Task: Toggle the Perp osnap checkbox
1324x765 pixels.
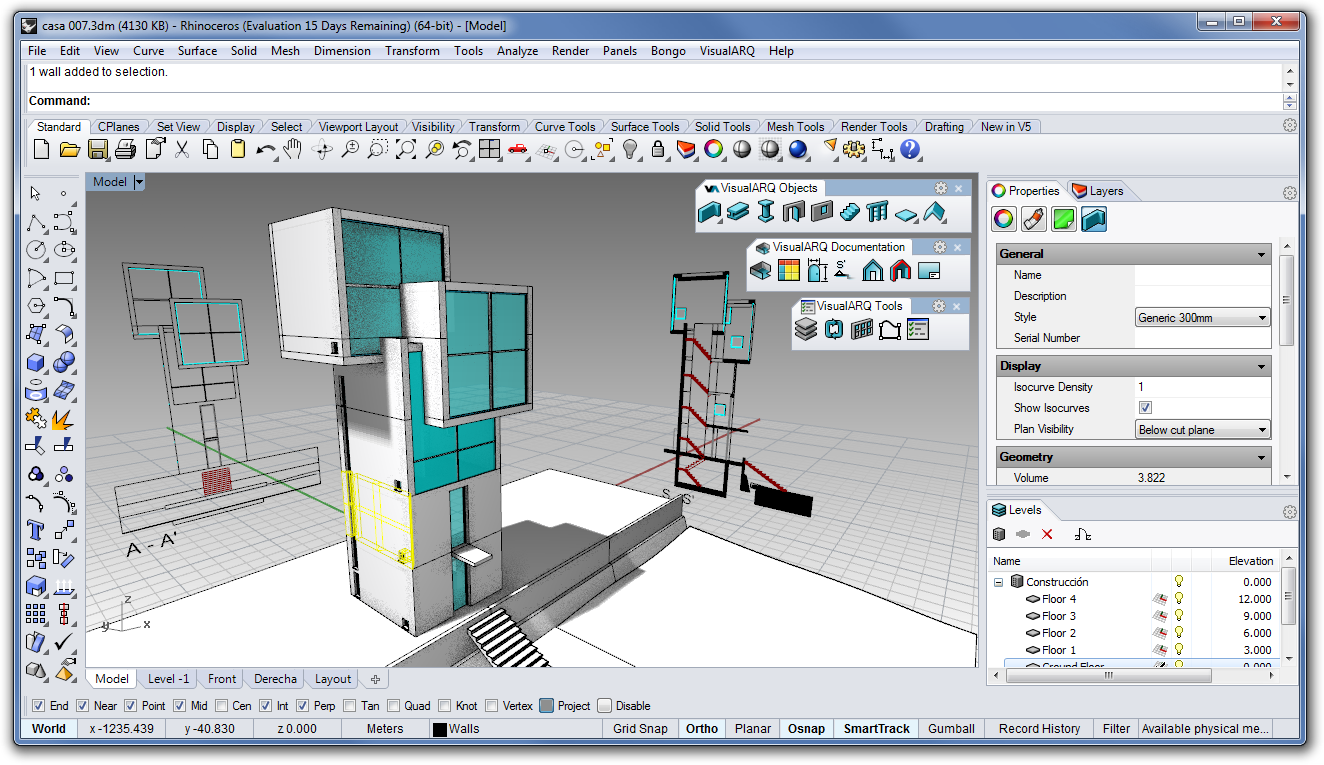Action: pyautogui.click(x=302, y=706)
